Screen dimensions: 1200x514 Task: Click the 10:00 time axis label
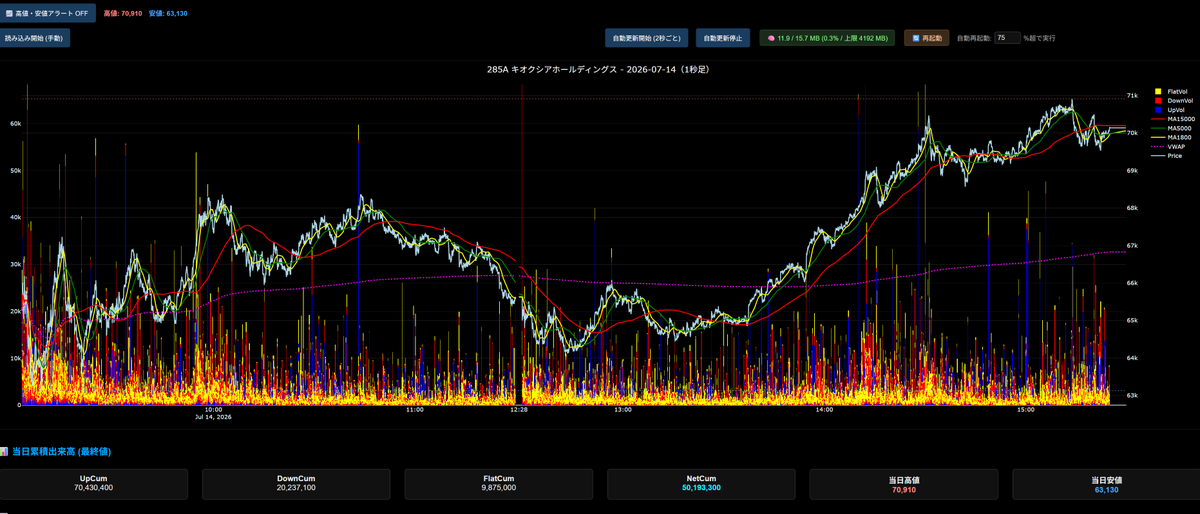tap(213, 409)
